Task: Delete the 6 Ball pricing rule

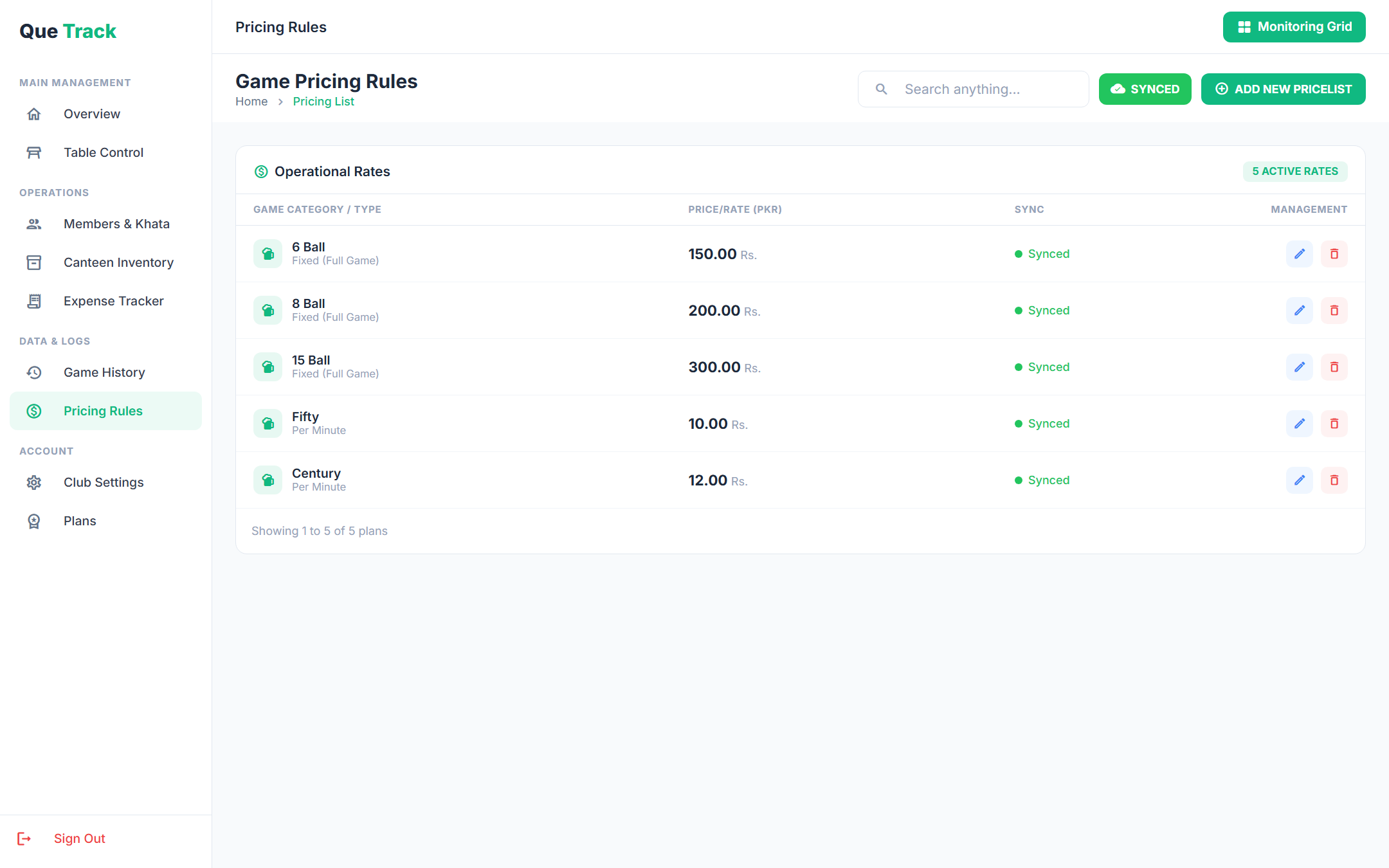Action: click(1334, 254)
